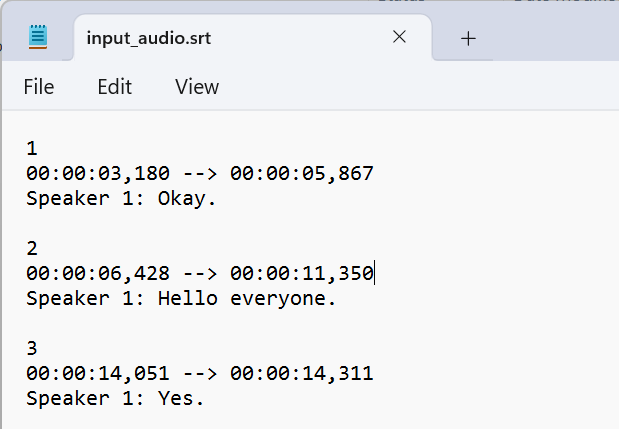
Task: Click the start timestamp 00:00:03,180
Action: pyautogui.click(x=98, y=173)
